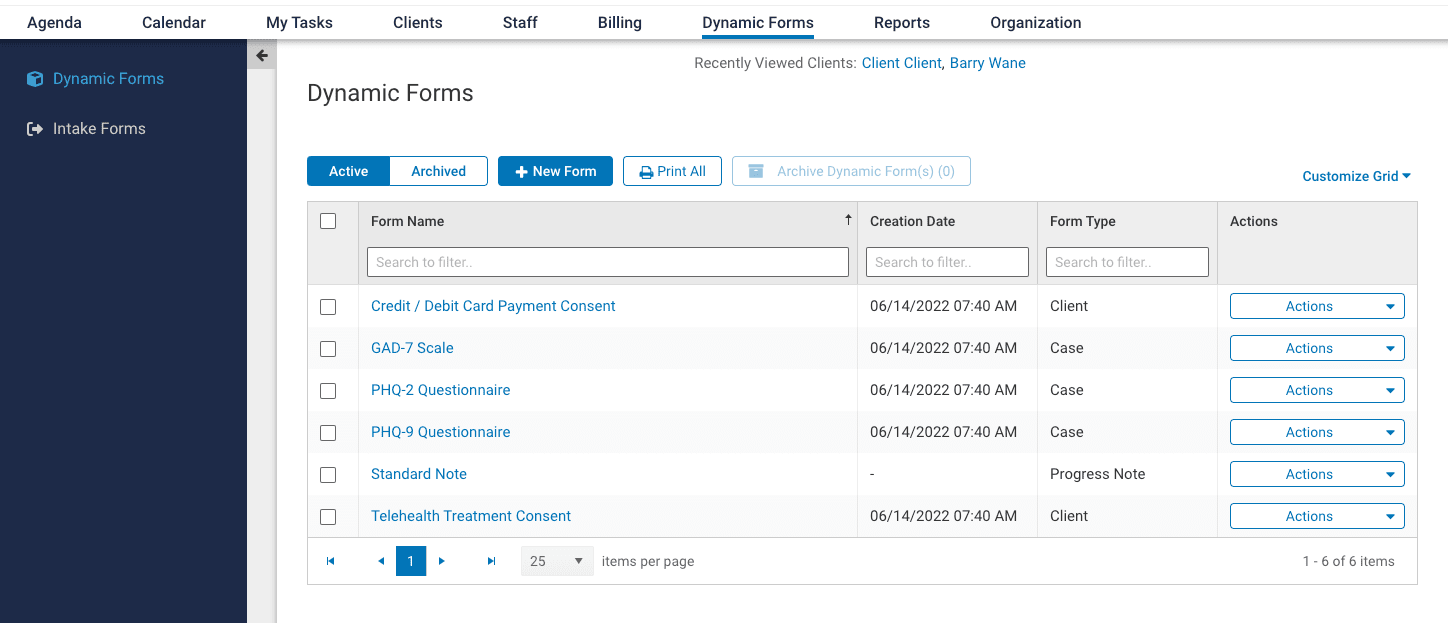The height and width of the screenshot is (623, 1448).
Task: Click the Dynamic Forms cube icon in sidebar
Action: tap(36, 78)
